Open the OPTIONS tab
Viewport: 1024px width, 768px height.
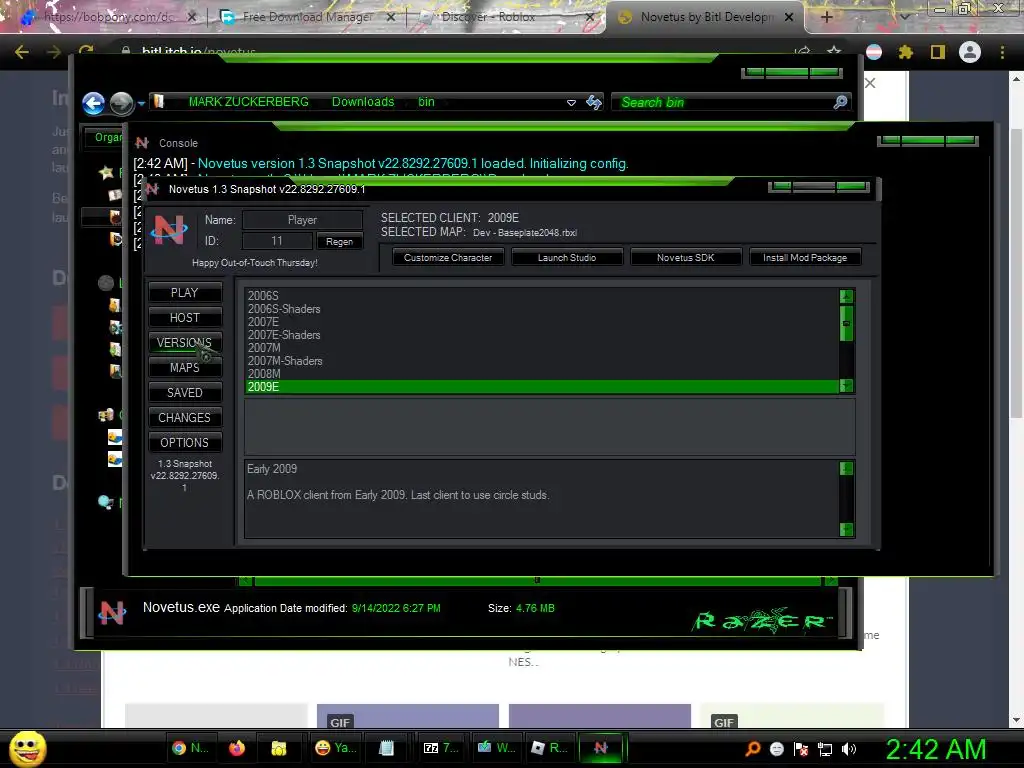[185, 442]
